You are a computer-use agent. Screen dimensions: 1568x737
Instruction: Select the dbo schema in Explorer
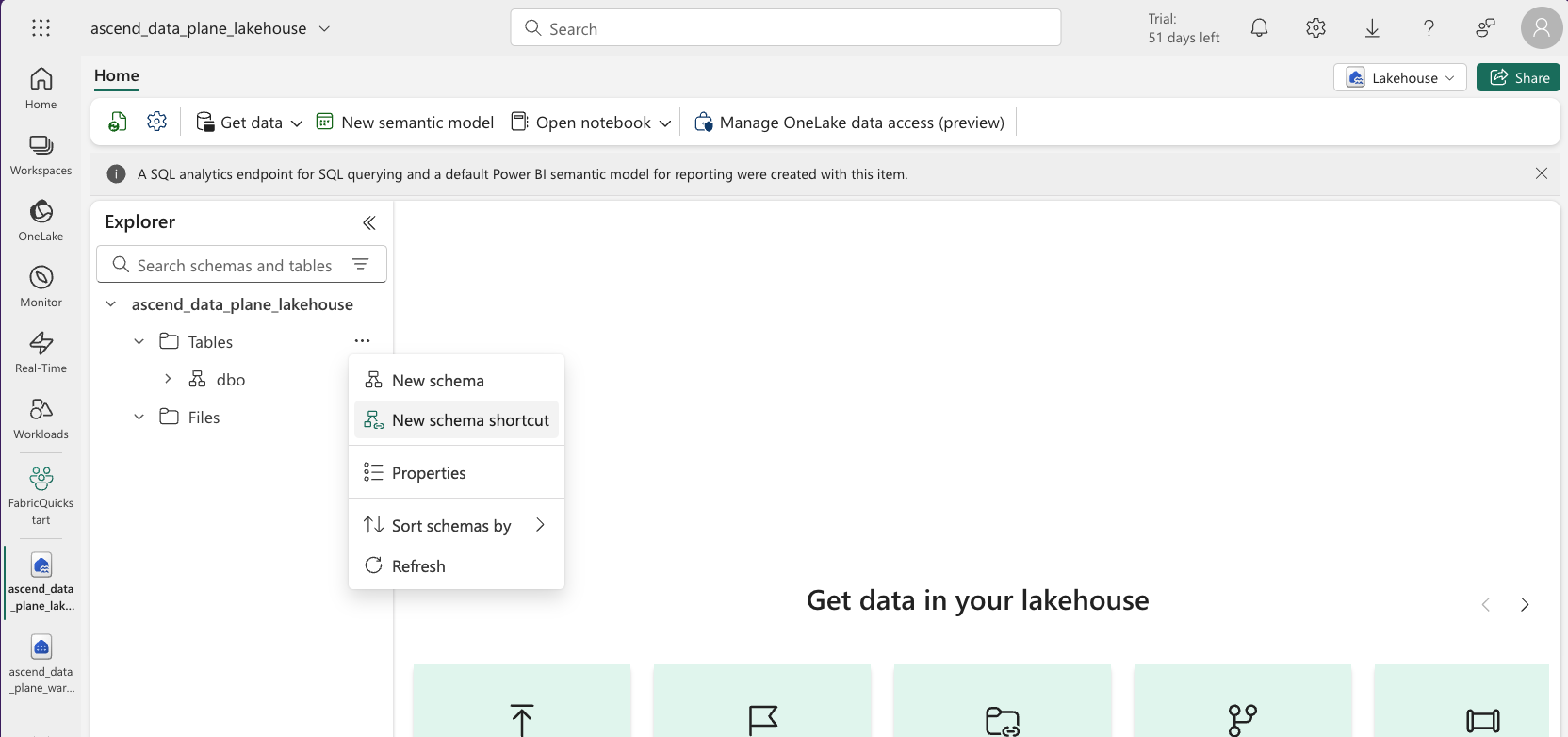[x=231, y=380]
